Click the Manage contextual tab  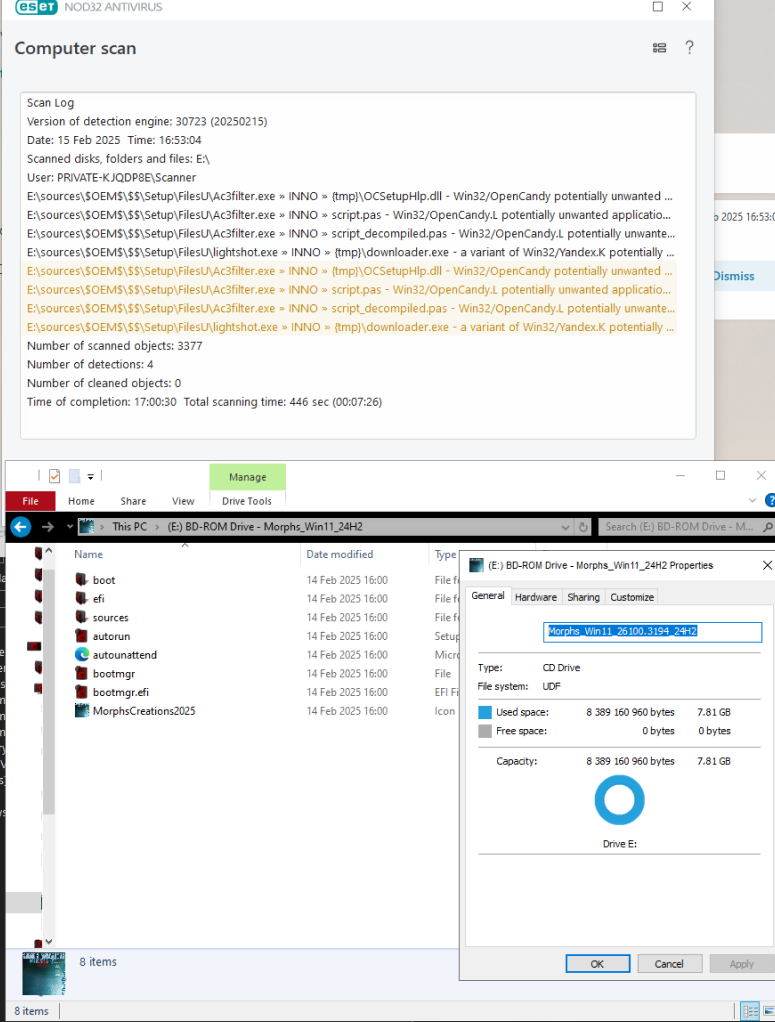[248, 477]
